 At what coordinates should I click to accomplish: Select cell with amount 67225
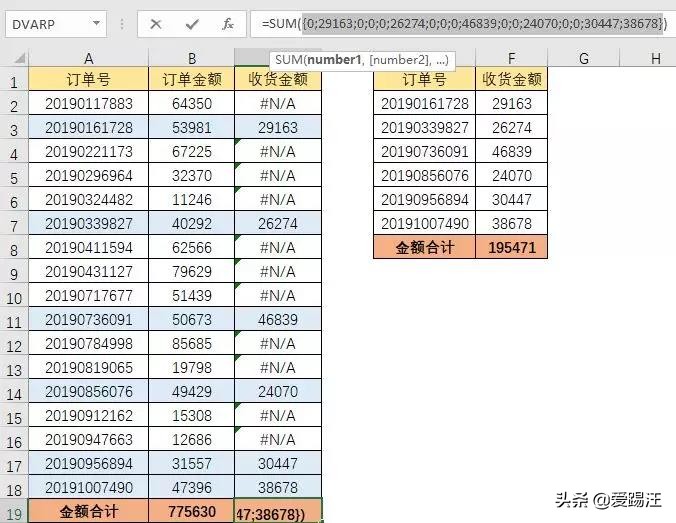coord(192,151)
